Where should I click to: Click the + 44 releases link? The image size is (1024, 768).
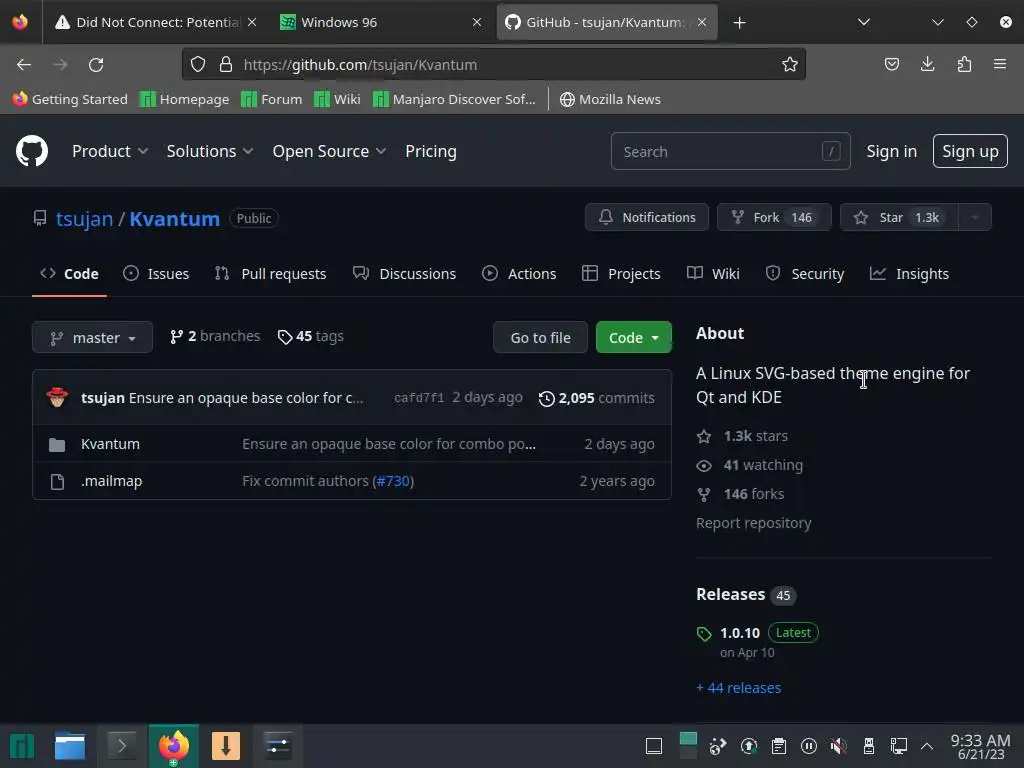(x=739, y=688)
